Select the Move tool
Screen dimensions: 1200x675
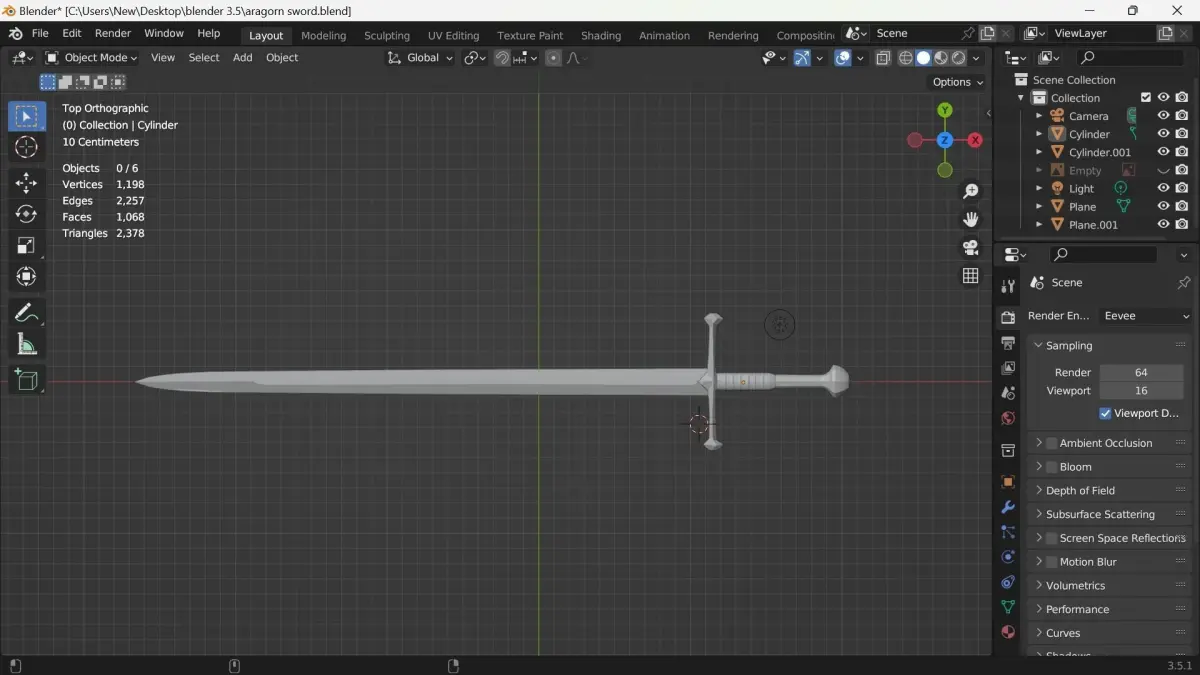click(x=27, y=182)
